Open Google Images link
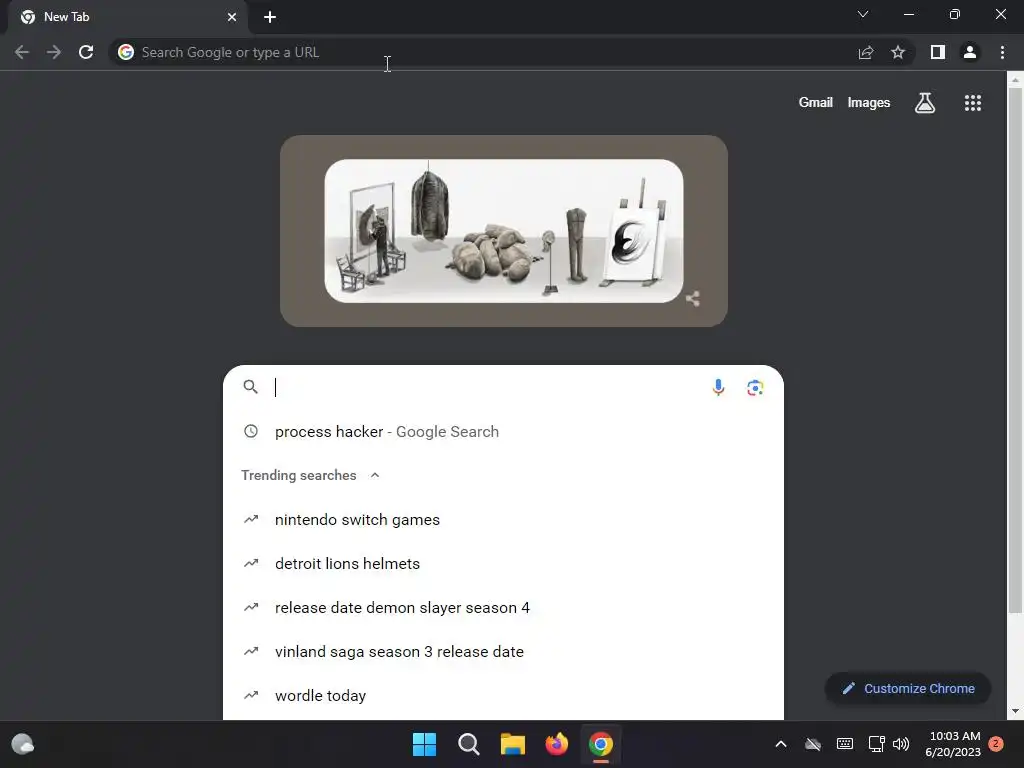The image size is (1024, 768). coord(869,103)
